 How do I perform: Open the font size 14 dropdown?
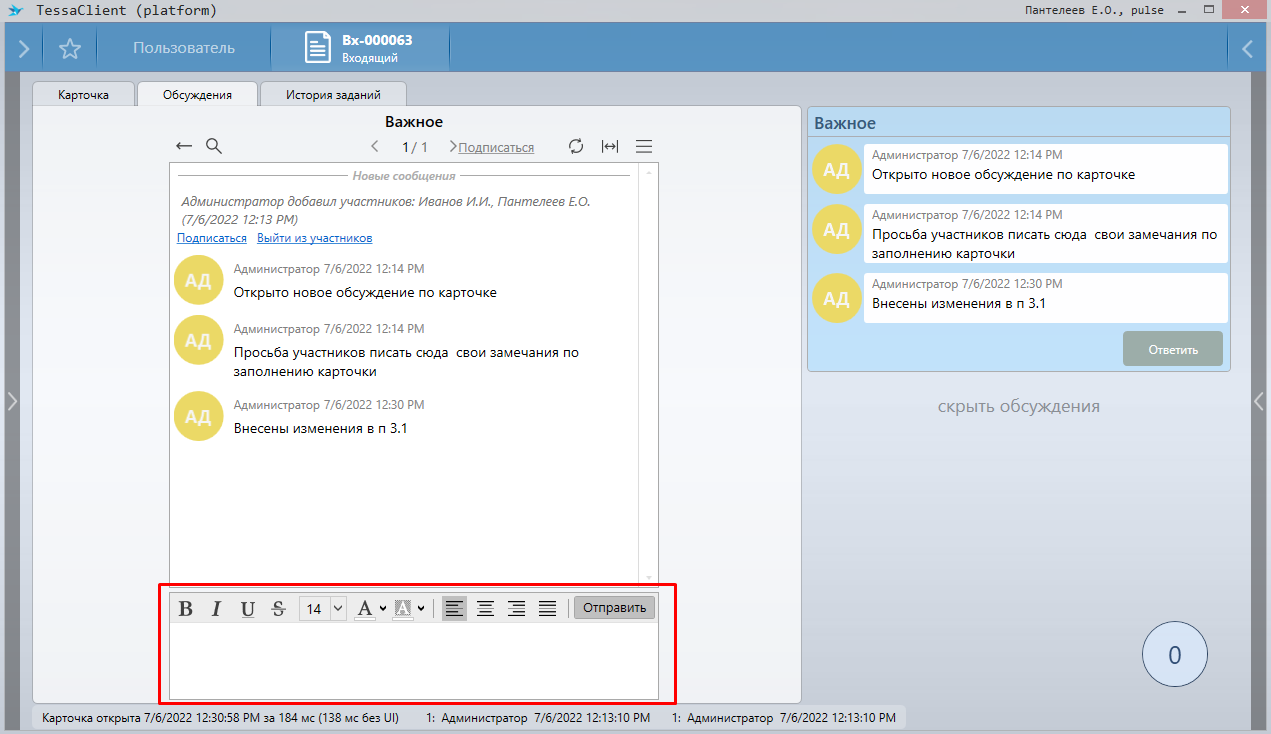click(x=337, y=608)
